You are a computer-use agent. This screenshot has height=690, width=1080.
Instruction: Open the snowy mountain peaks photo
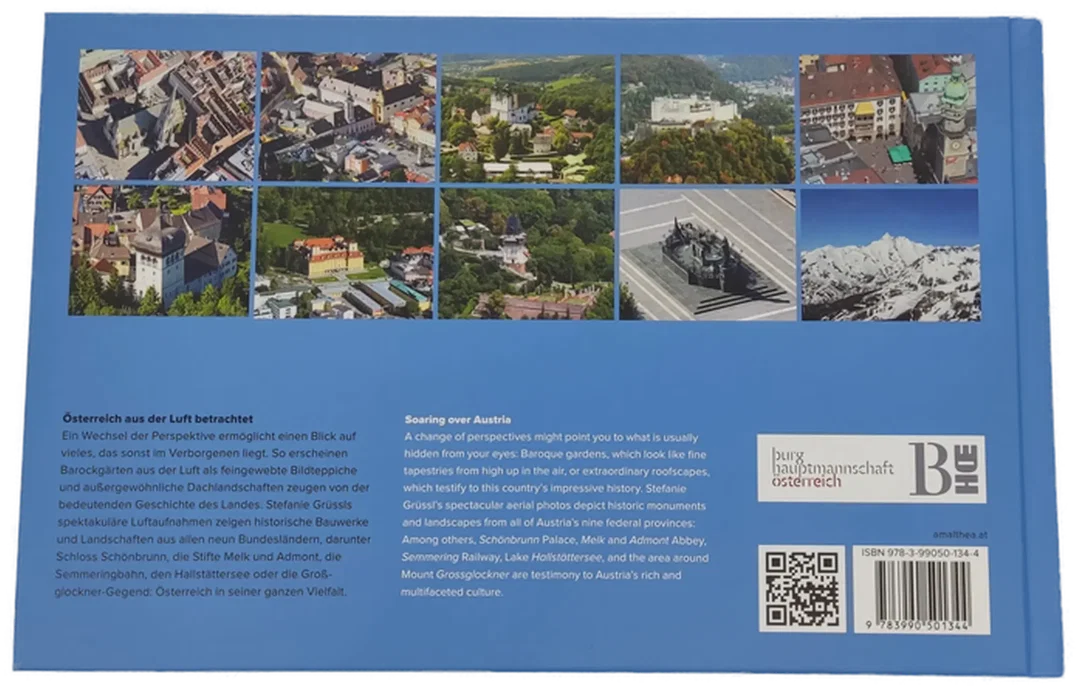891,255
